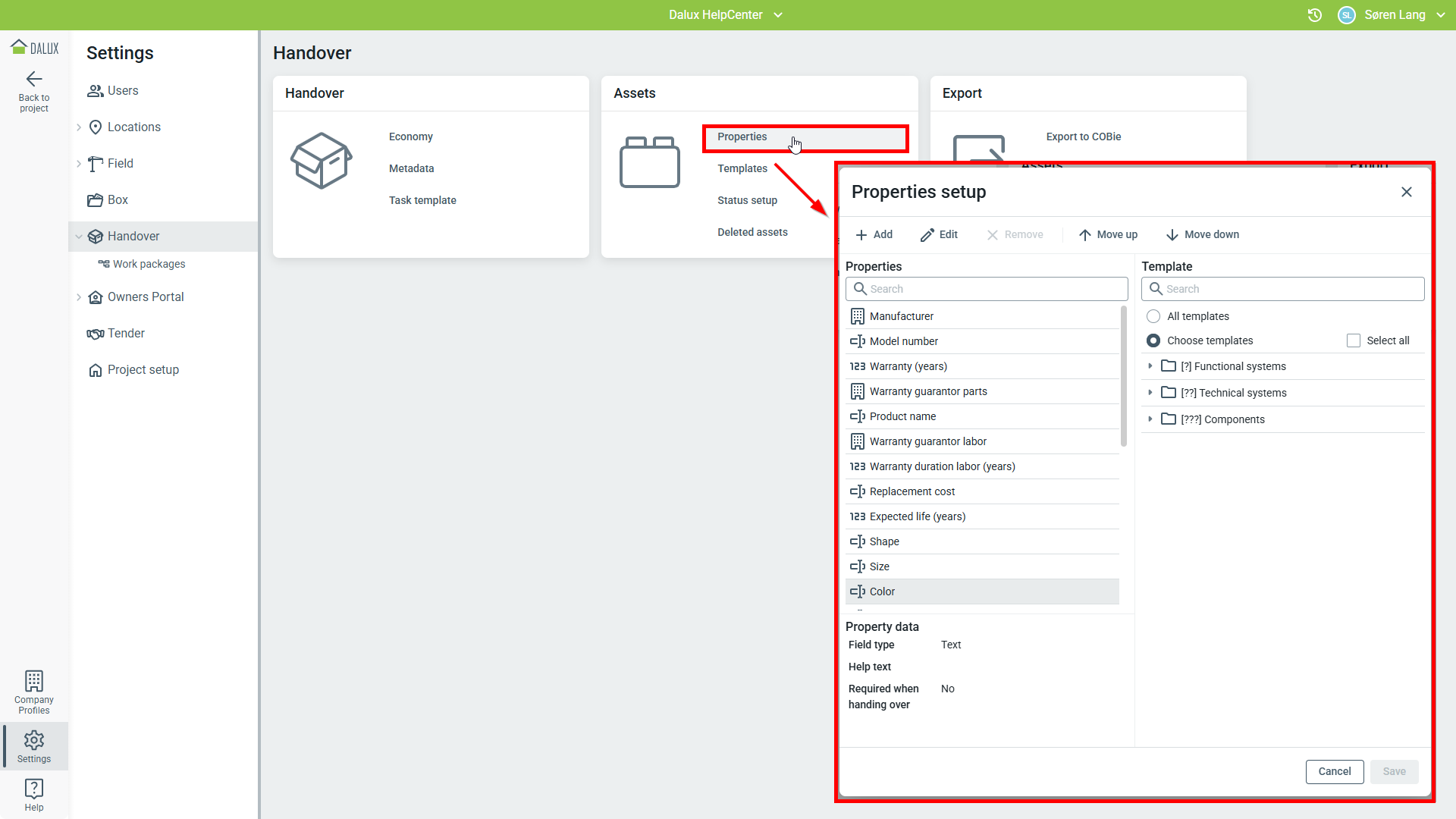
Task: Open Company Profiles building icon
Action: coord(34,680)
